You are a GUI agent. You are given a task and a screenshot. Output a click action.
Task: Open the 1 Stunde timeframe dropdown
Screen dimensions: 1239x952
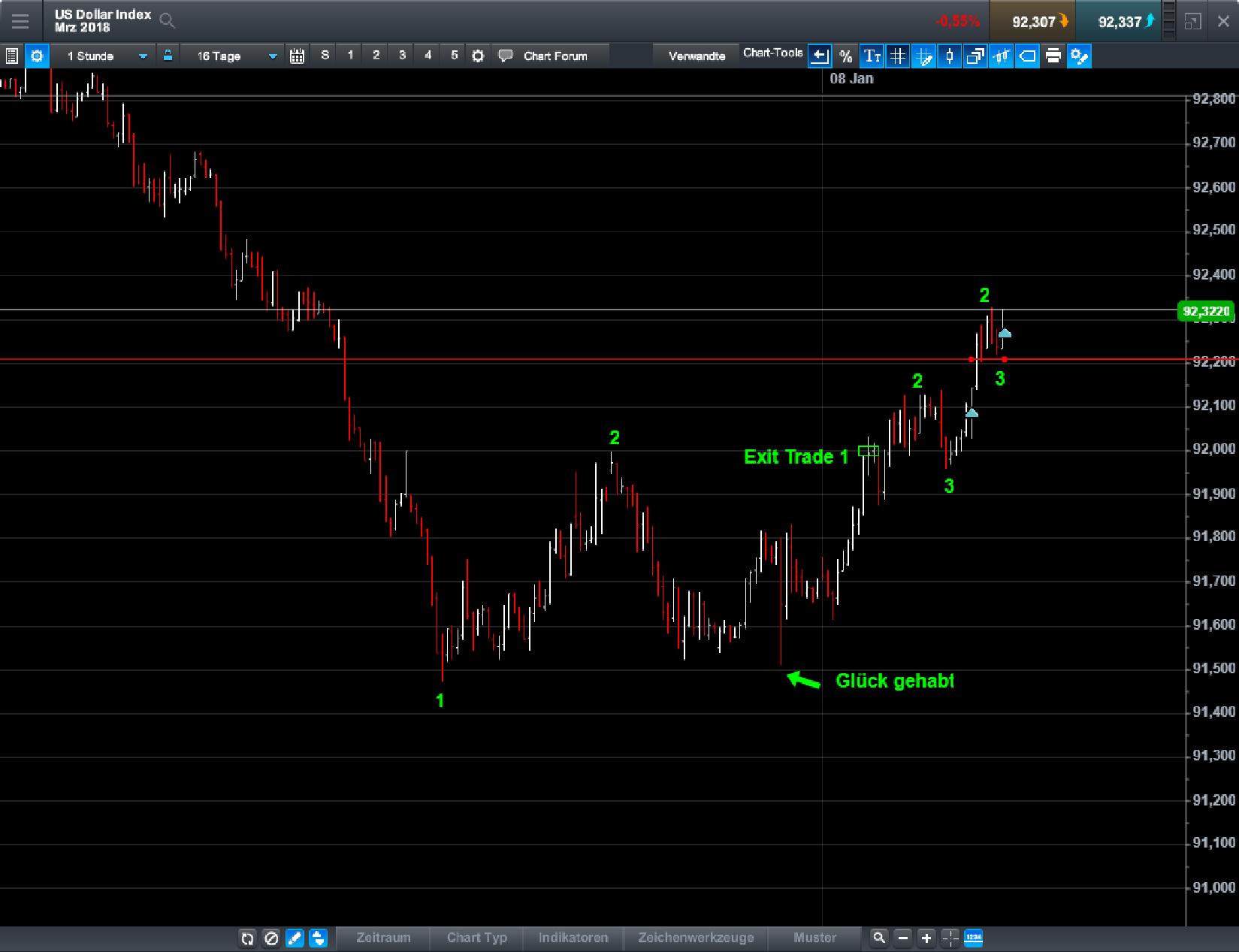tap(141, 56)
